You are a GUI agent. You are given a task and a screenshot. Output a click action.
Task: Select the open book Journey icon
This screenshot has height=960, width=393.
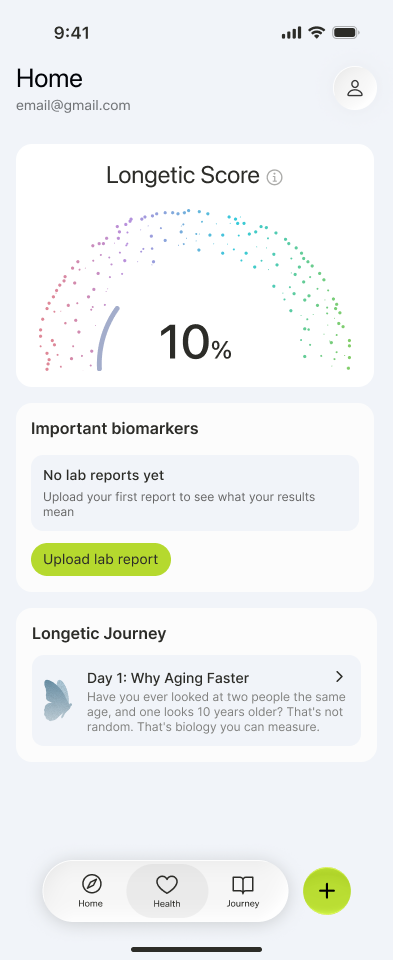(x=243, y=885)
